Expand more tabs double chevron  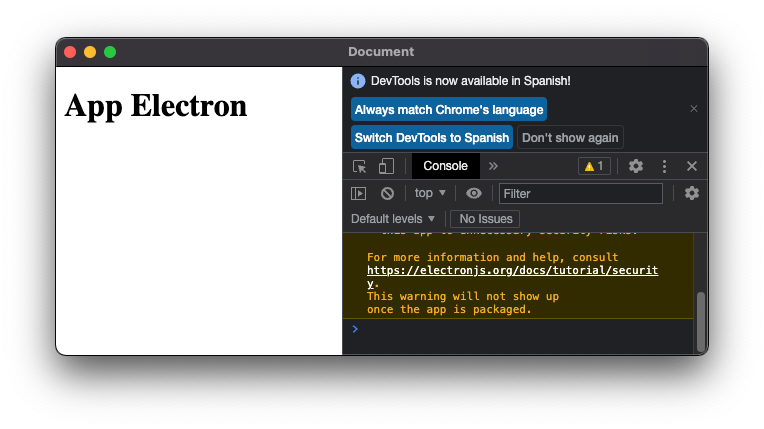tap(493, 166)
